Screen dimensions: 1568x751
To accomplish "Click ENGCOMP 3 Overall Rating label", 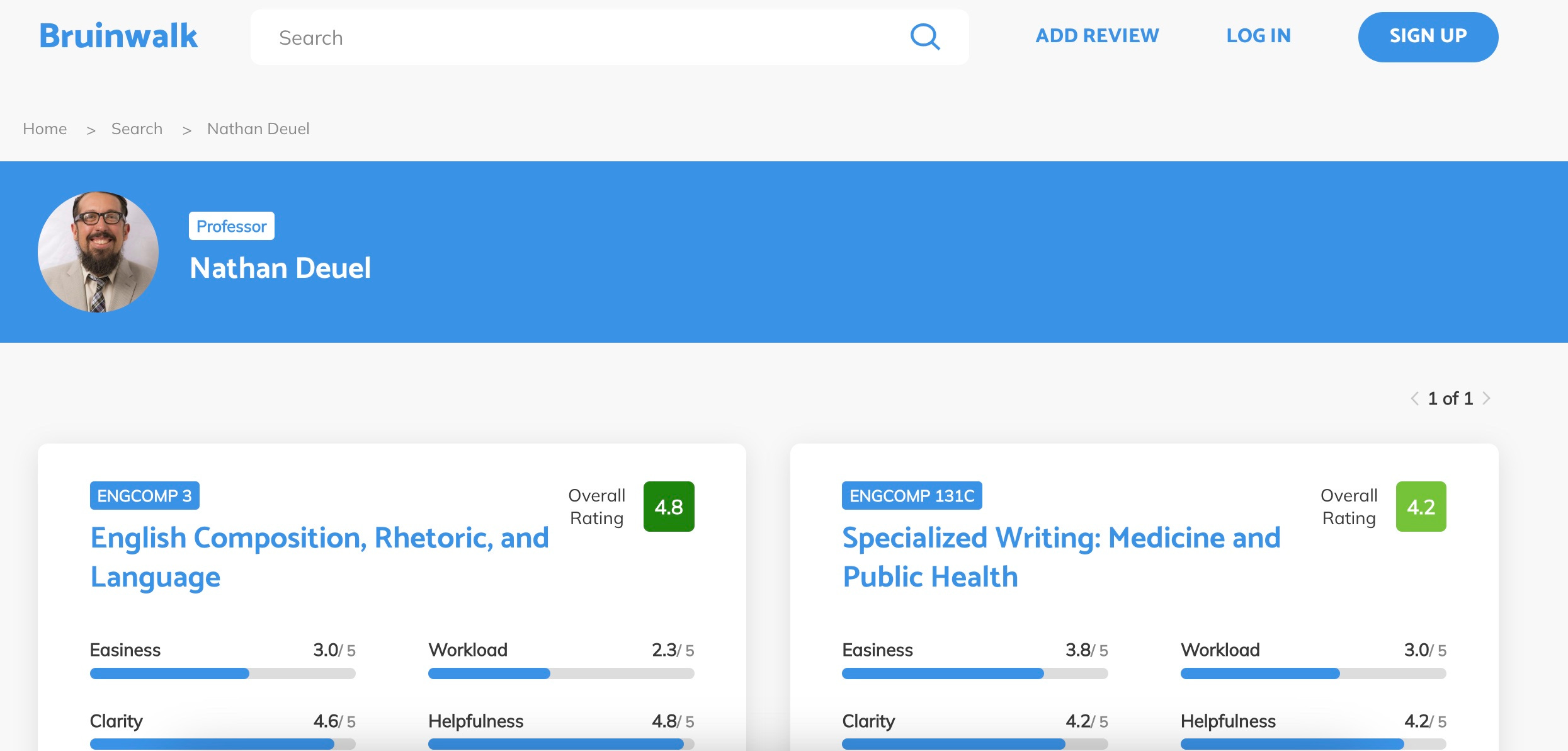I will pos(597,507).
